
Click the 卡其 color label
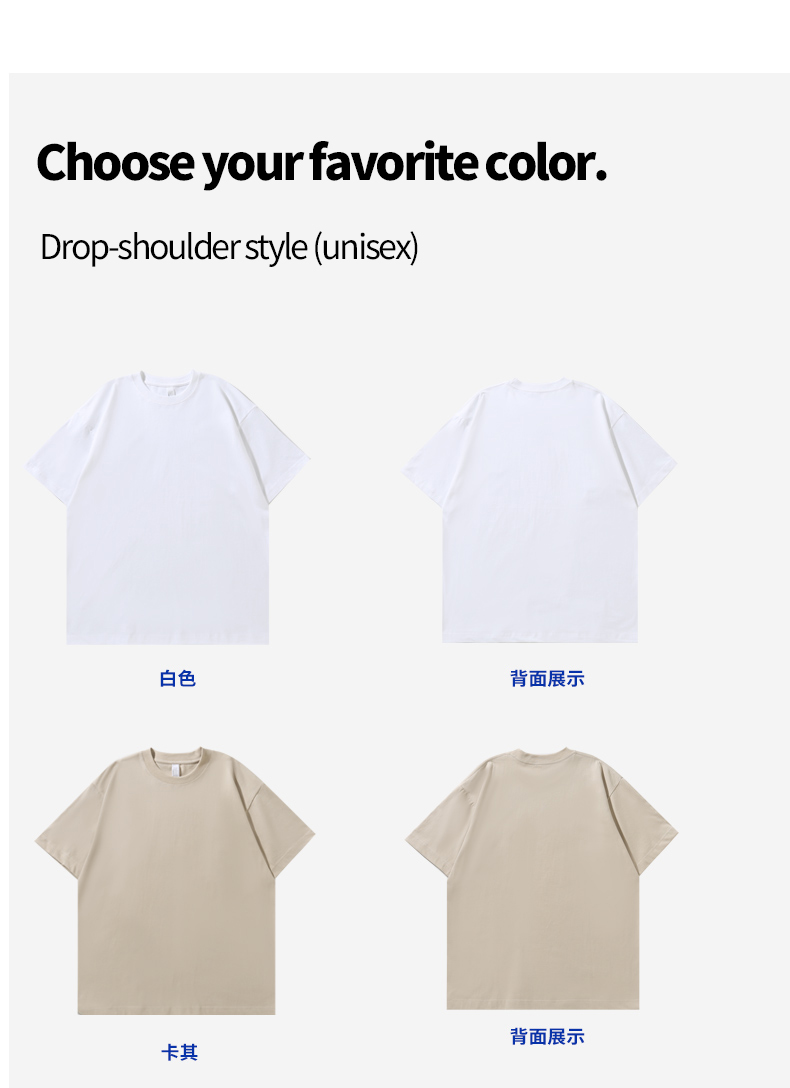pos(180,1053)
